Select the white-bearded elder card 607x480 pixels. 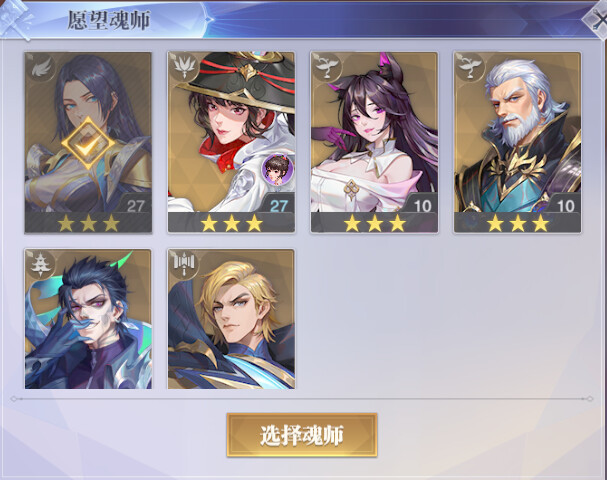[517, 142]
